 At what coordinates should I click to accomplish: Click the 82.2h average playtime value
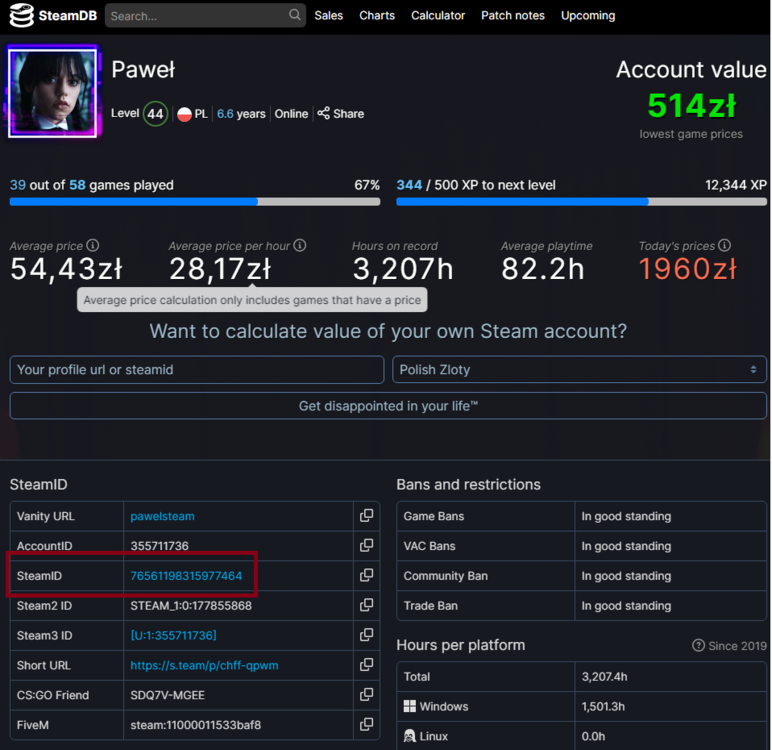(x=543, y=269)
